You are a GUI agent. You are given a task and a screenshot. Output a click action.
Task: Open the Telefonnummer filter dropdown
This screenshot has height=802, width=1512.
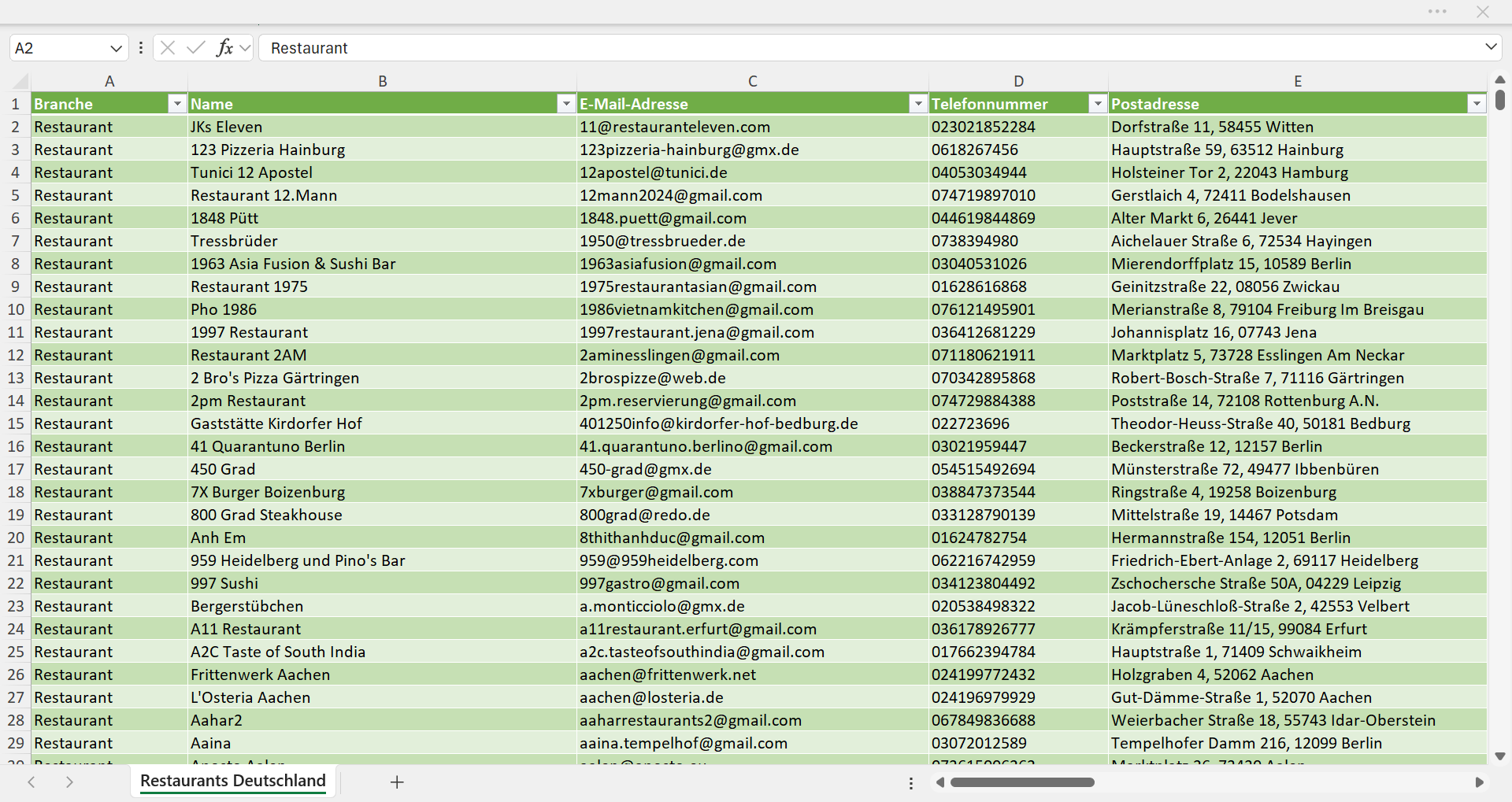(x=1098, y=104)
